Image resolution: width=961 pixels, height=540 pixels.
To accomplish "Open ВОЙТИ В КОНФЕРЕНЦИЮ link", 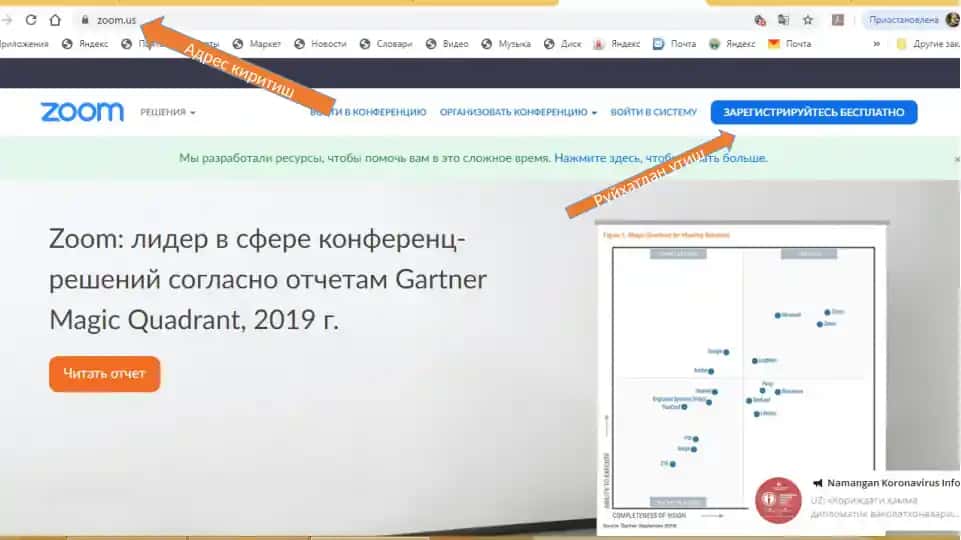I will [368, 112].
